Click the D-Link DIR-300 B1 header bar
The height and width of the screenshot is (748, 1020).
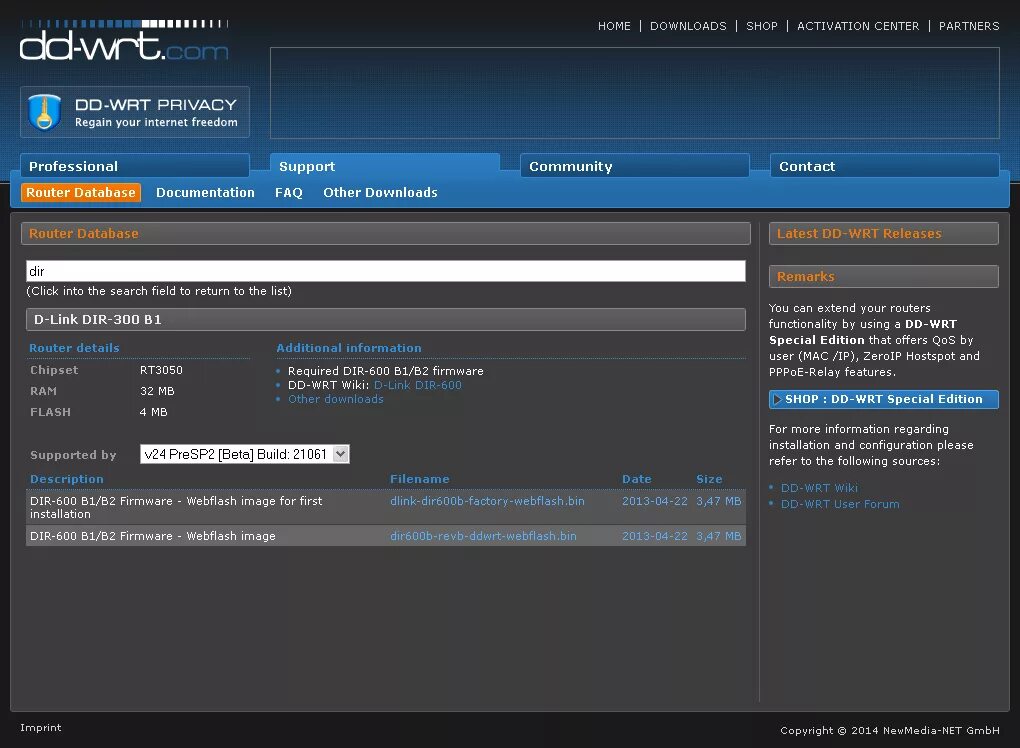(386, 319)
